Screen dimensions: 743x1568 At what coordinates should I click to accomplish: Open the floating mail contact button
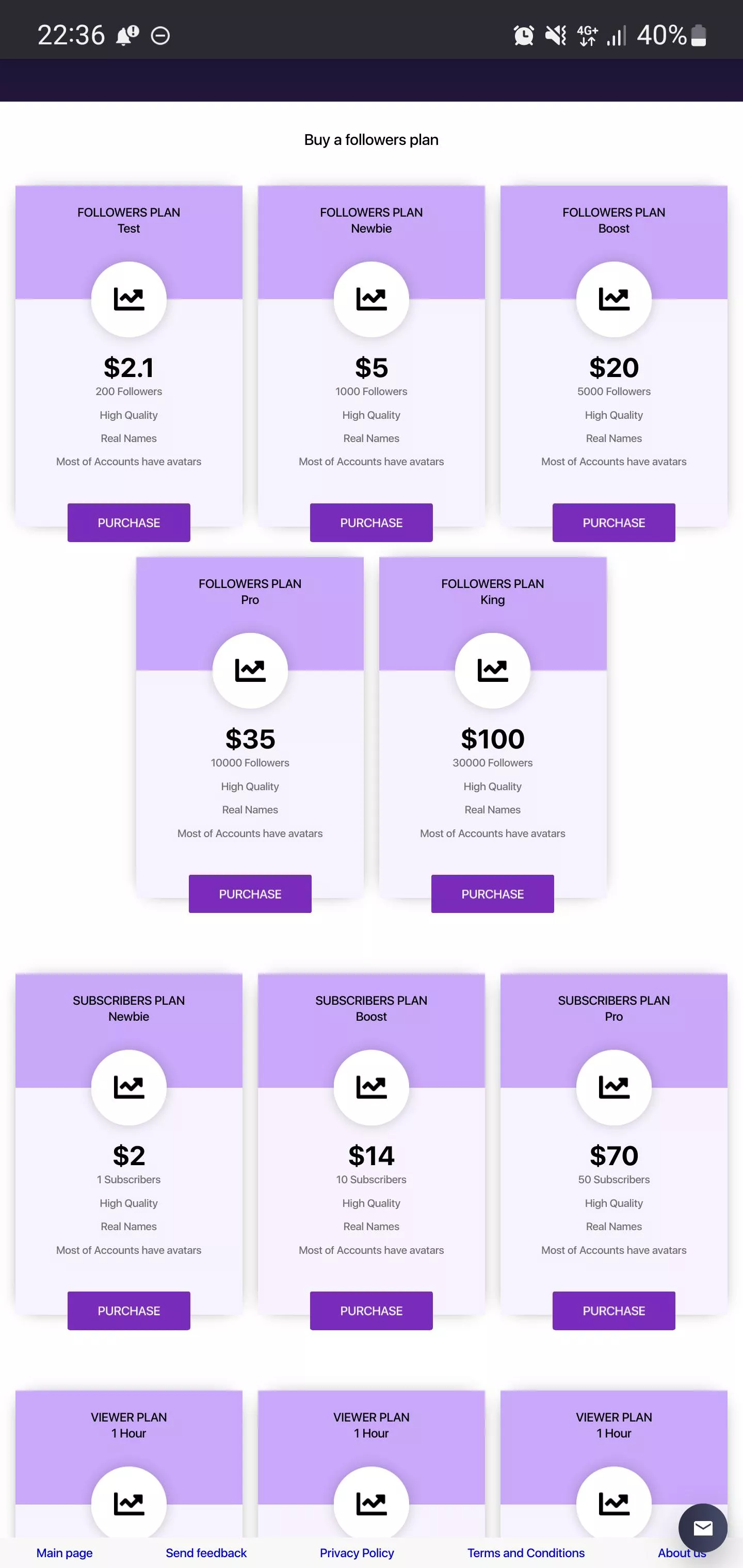[x=703, y=1527]
